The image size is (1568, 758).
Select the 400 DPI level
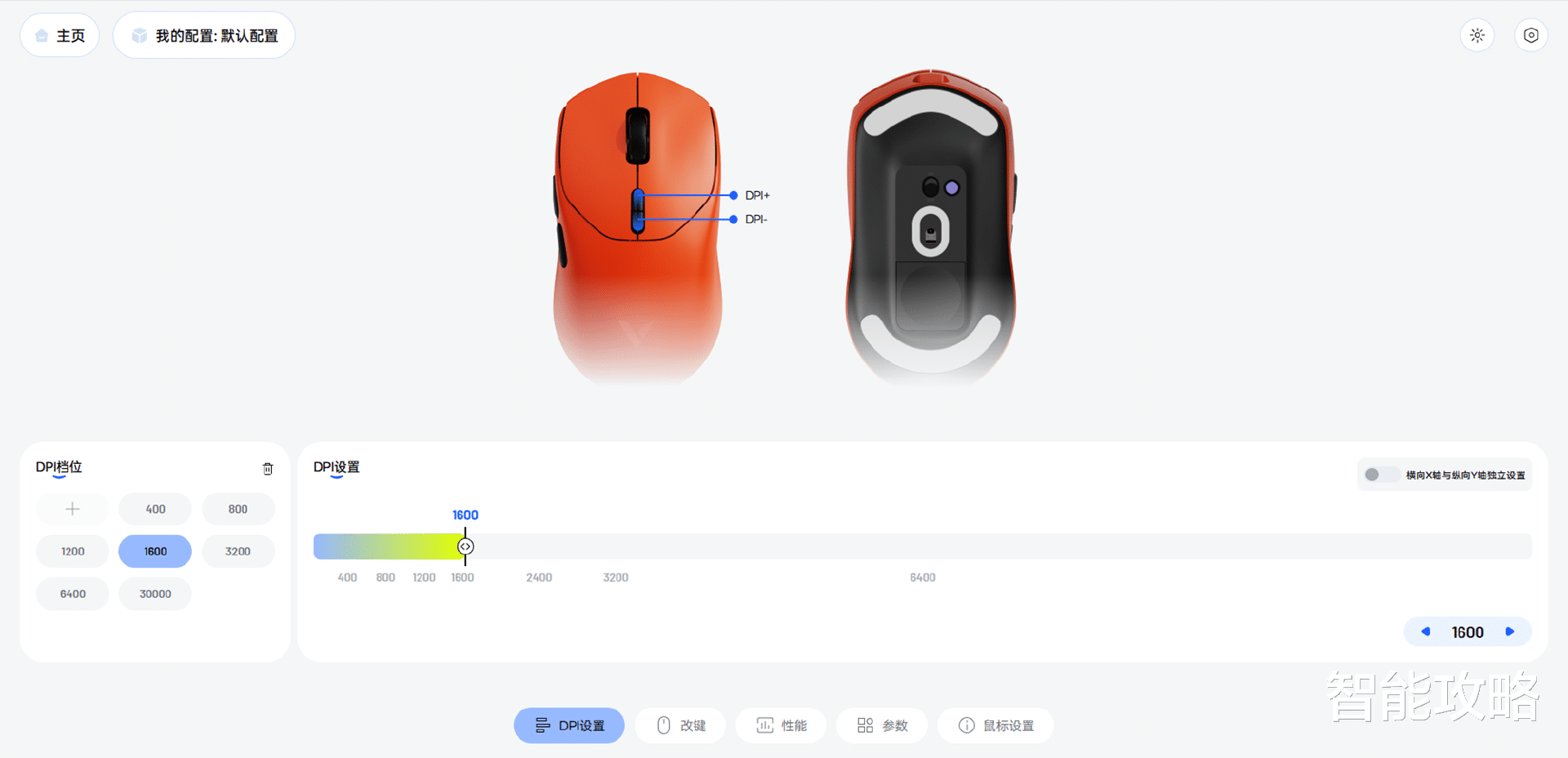[155, 509]
